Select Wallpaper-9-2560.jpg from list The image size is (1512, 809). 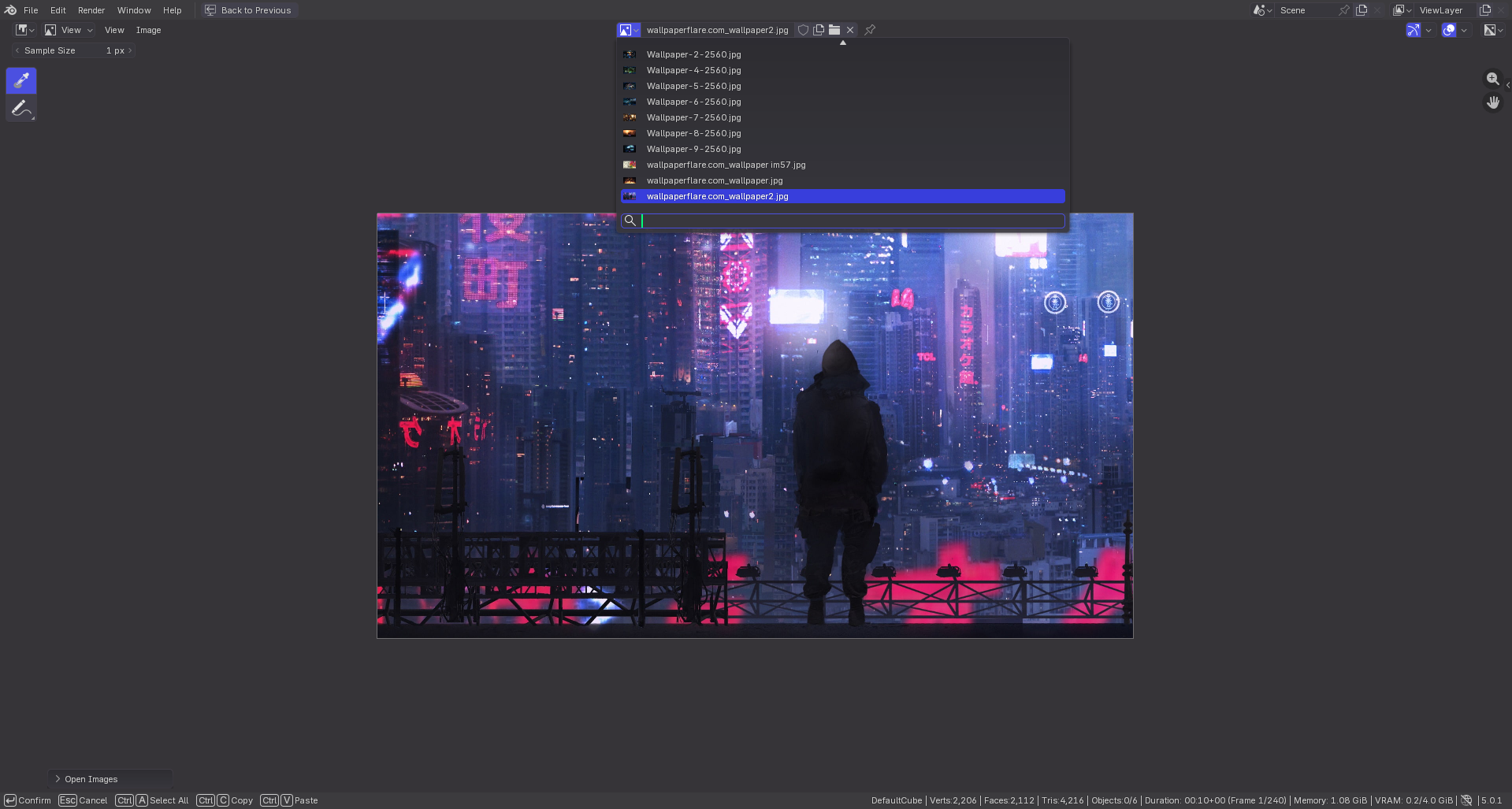(843, 149)
